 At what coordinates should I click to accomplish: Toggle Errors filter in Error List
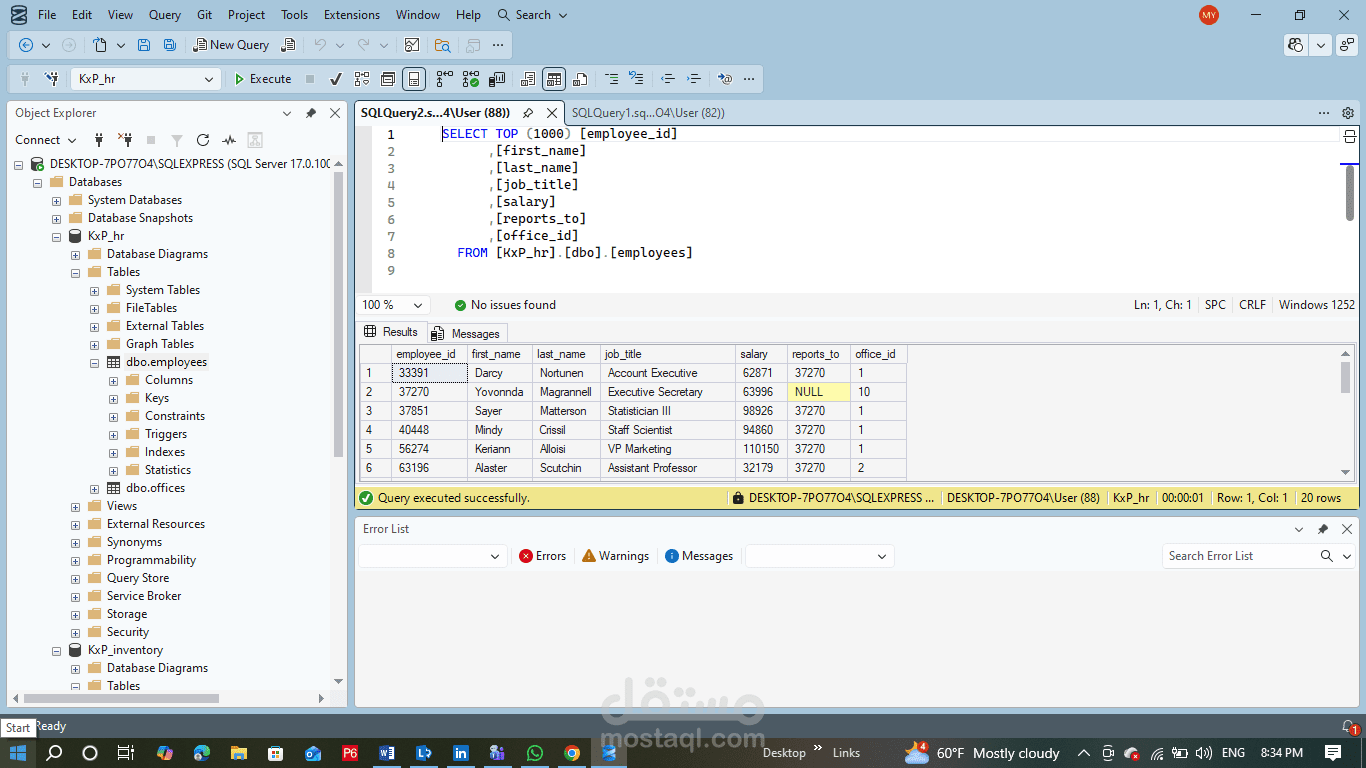pyautogui.click(x=542, y=556)
